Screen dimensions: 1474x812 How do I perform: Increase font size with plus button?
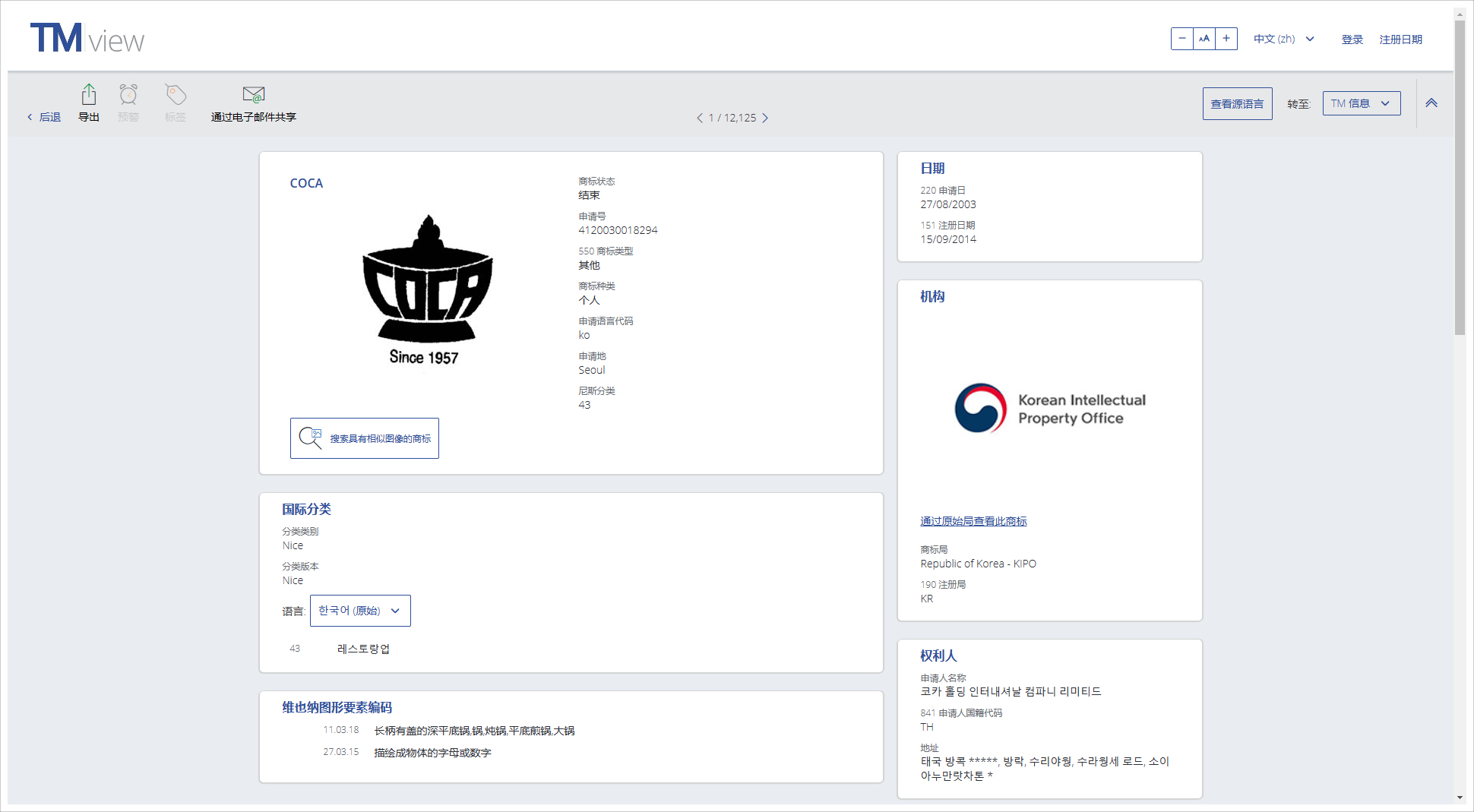pyautogui.click(x=1226, y=39)
